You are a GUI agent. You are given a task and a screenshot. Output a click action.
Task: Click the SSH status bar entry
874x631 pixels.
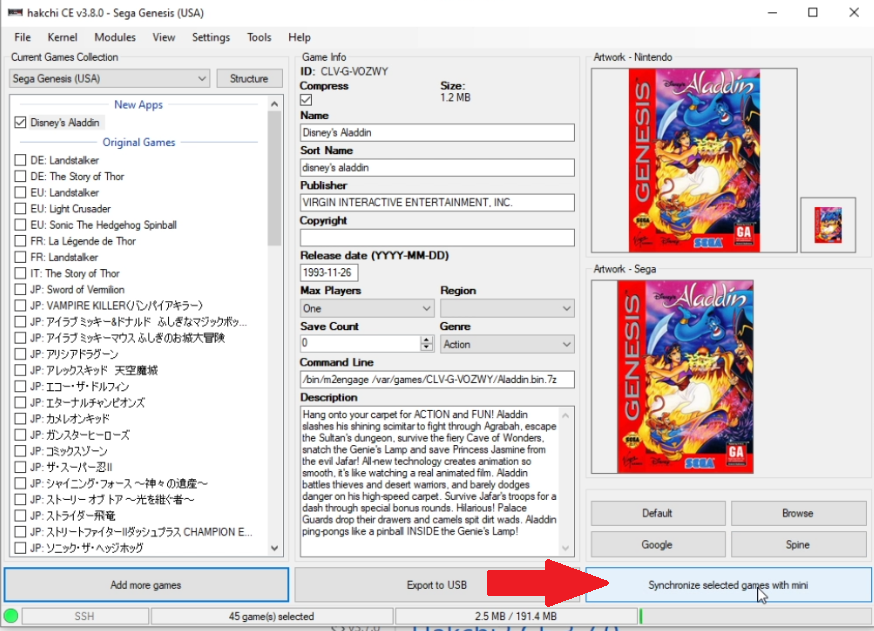point(85,616)
